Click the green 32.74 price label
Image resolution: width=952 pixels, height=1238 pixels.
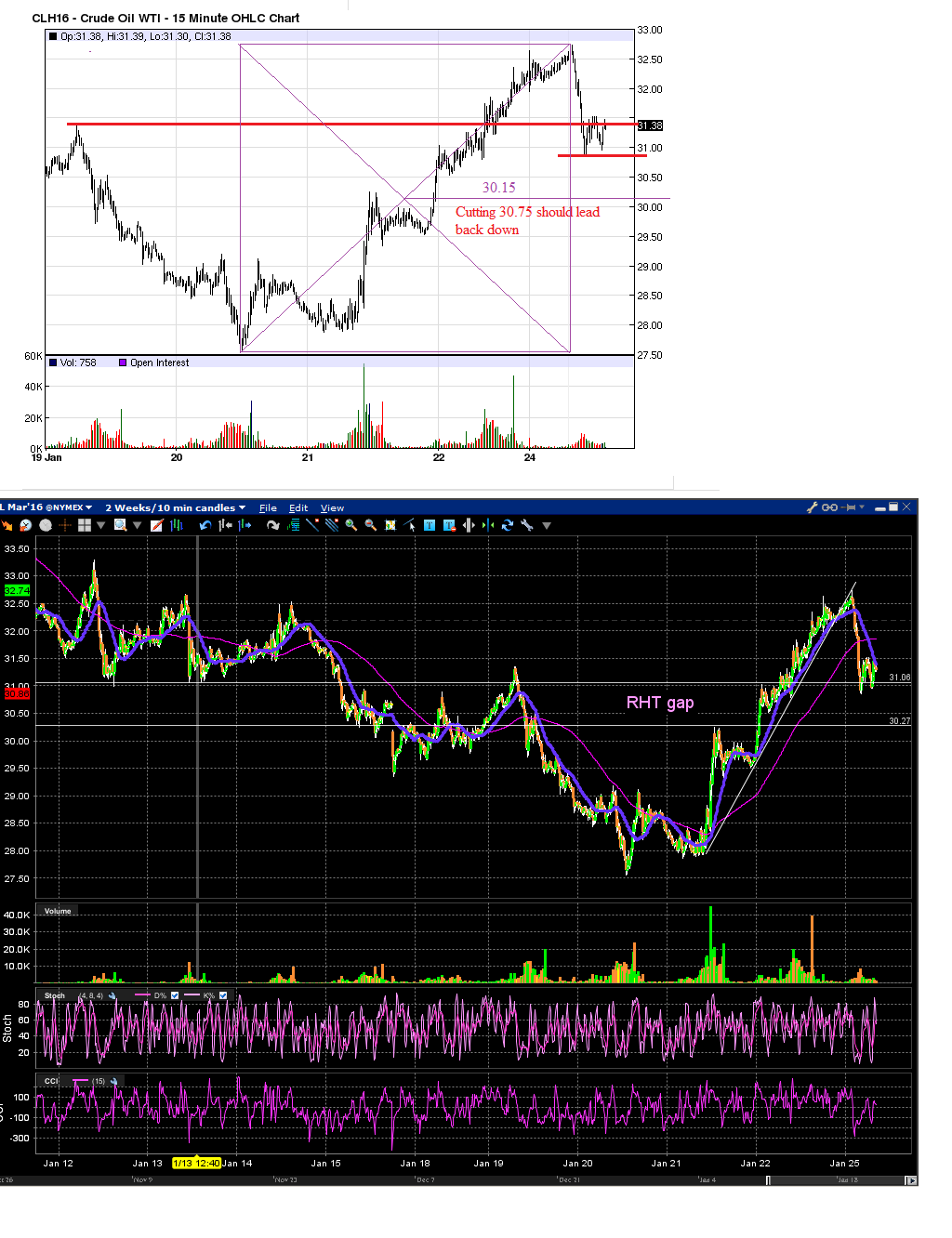click(x=17, y=590)
